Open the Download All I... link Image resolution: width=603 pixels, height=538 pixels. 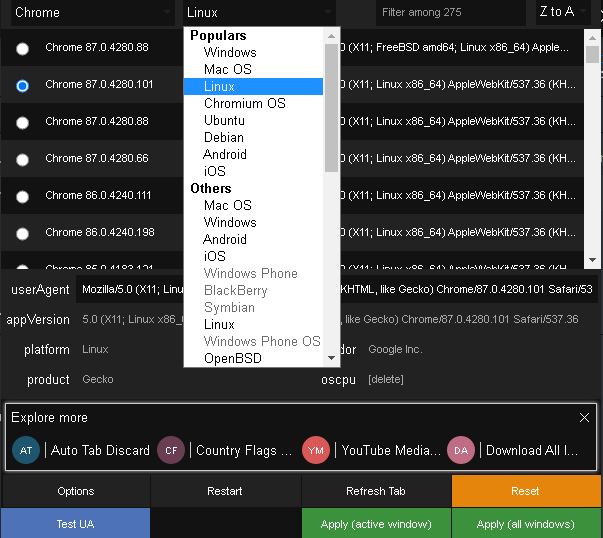[532, 450]
